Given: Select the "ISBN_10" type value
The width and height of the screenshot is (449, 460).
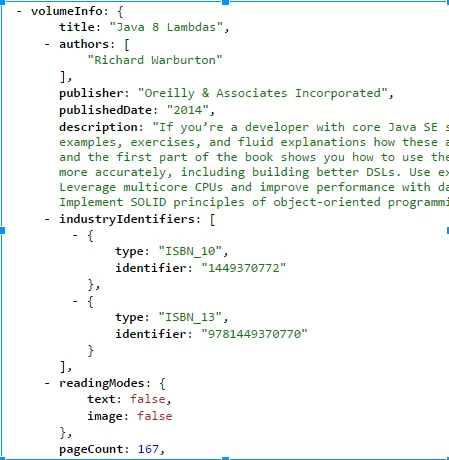Looking at the screenshot, I should (x=190, y=251).
